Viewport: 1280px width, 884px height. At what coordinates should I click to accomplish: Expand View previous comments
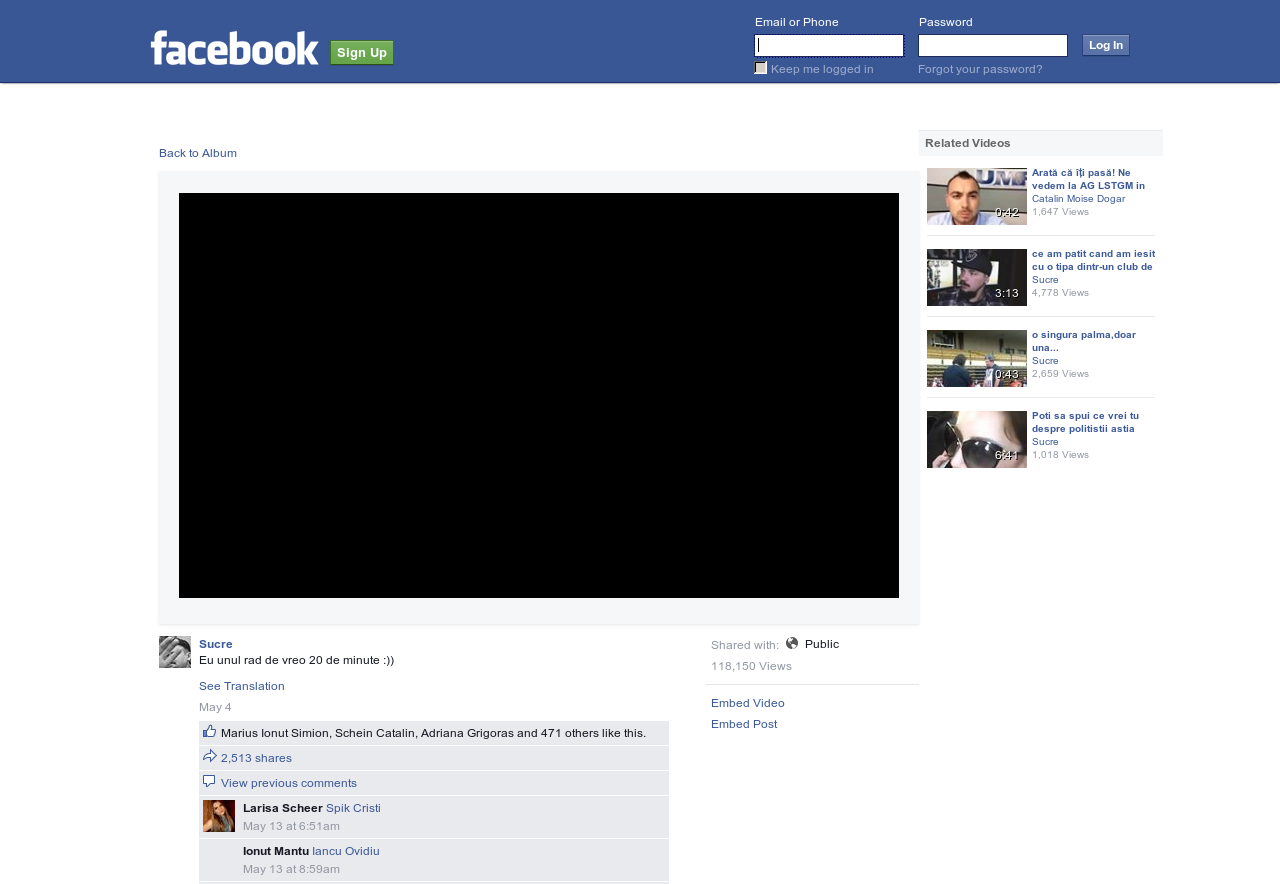click(x=289, y=783)
